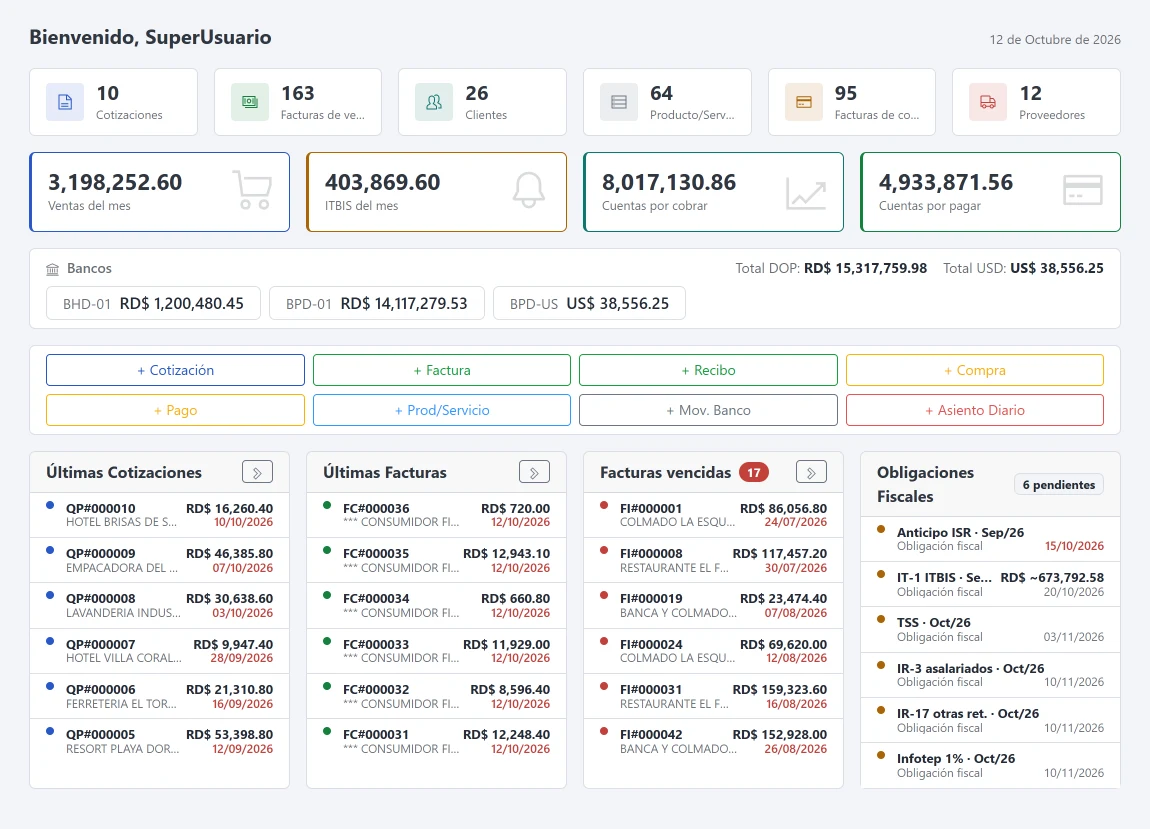Click the 6 pendientes badge
This screenshot has height=829, width=1150.
1059,485
